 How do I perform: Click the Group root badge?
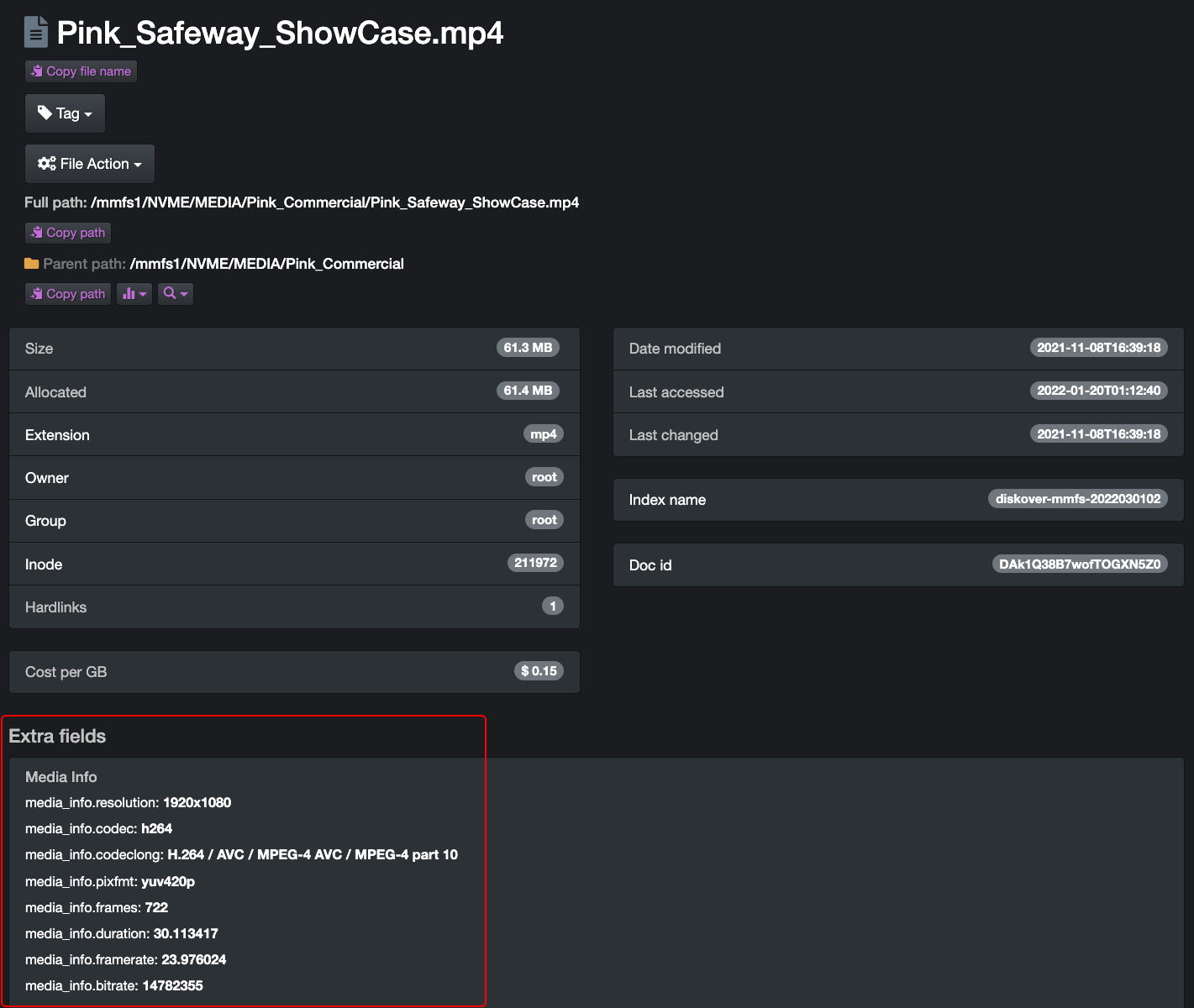coord(544,520)
